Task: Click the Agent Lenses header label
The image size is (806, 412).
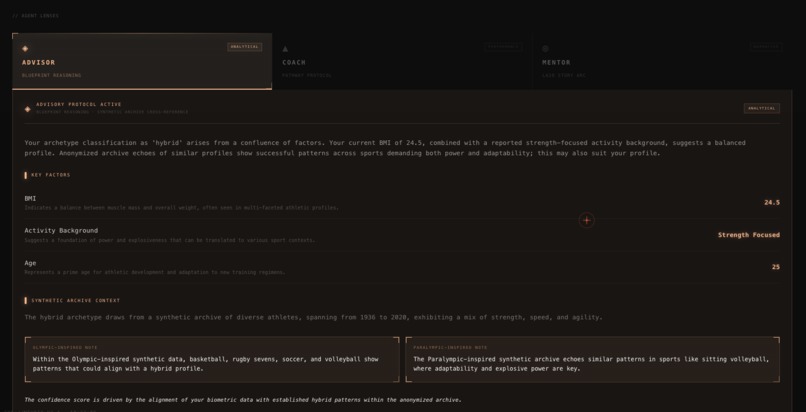Action: [x=35, y=16]
